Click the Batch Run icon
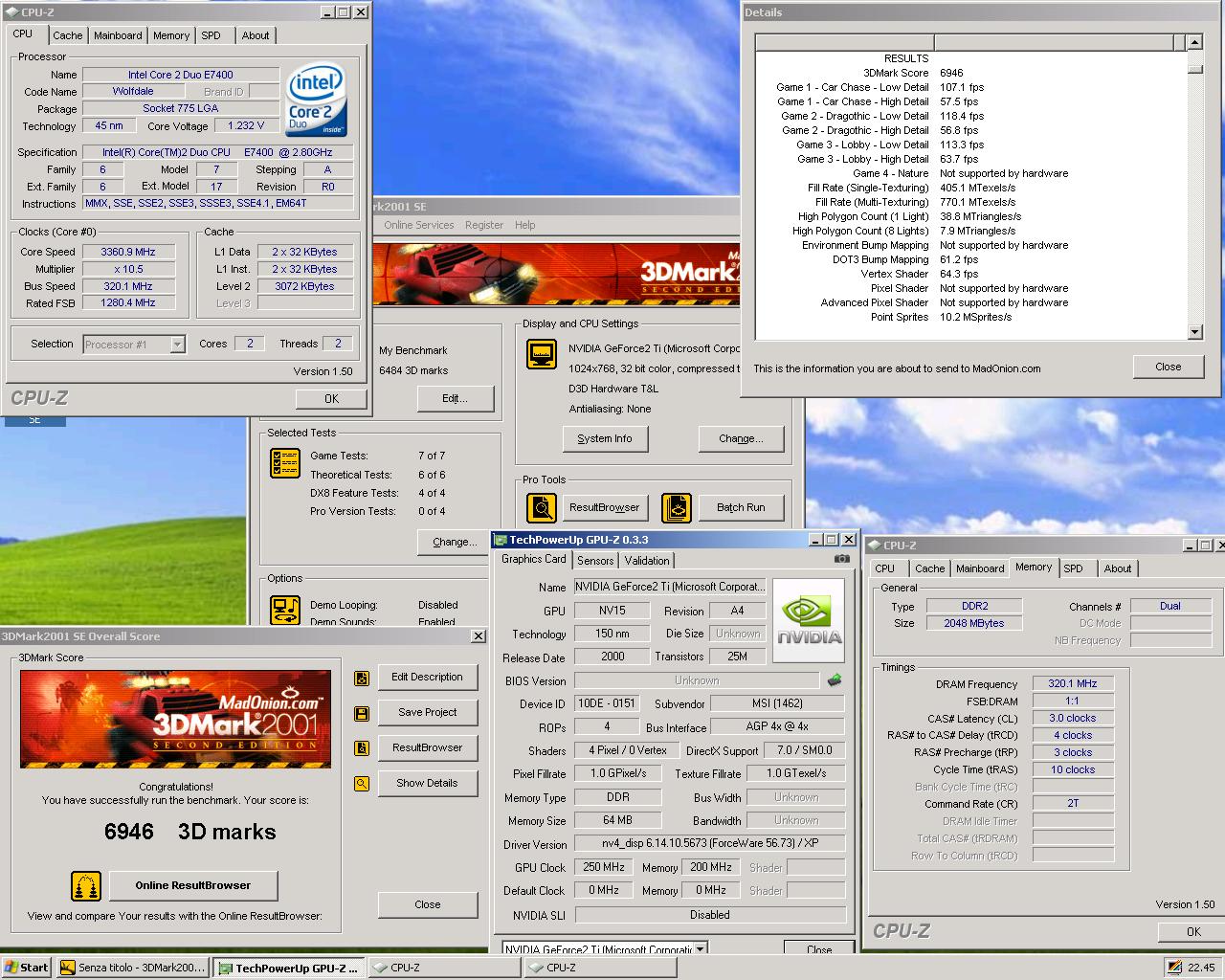The width and height of the screenshot is (1225, 980). [676, 507]
